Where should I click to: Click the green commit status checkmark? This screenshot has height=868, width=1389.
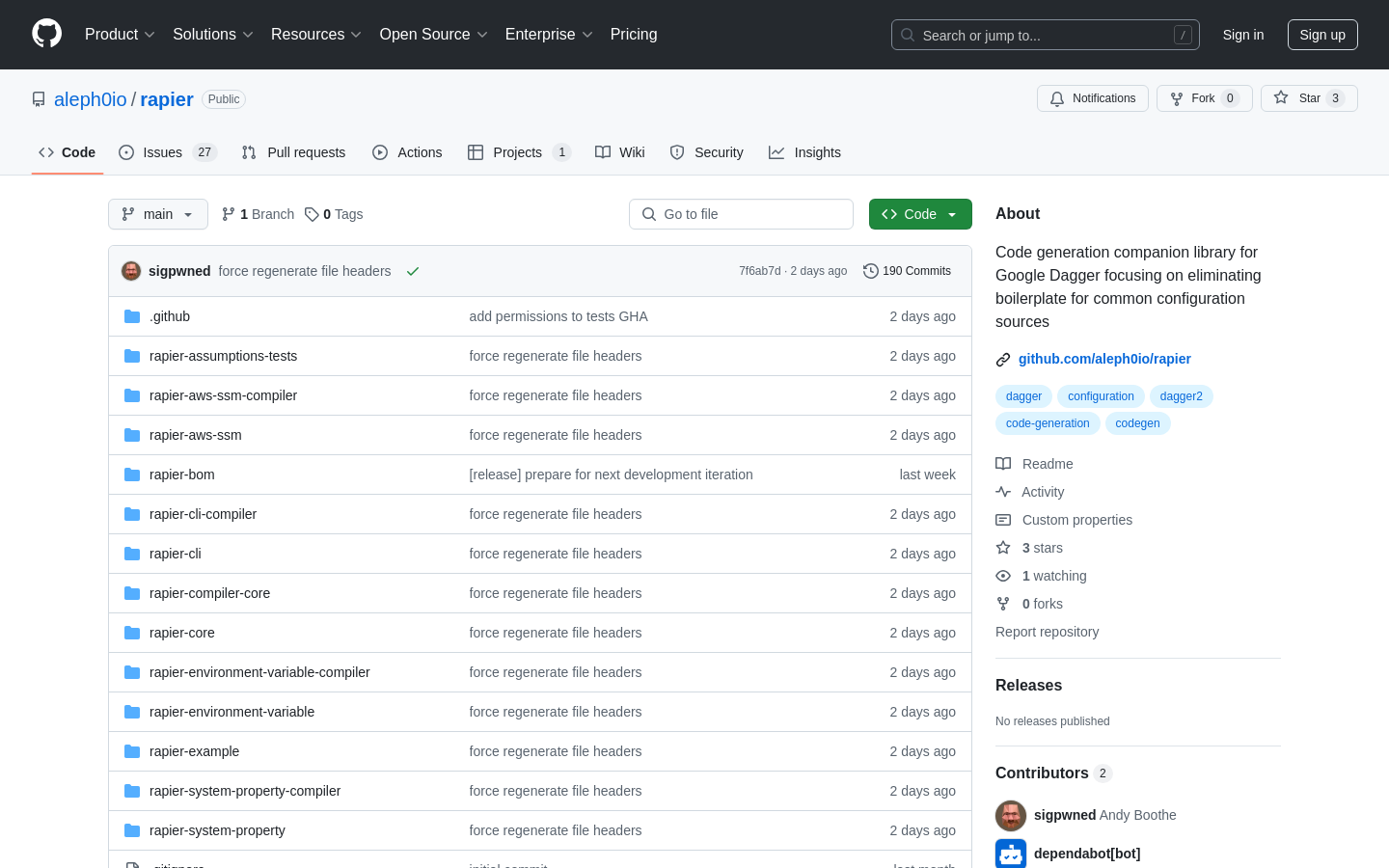pos(413,271)
